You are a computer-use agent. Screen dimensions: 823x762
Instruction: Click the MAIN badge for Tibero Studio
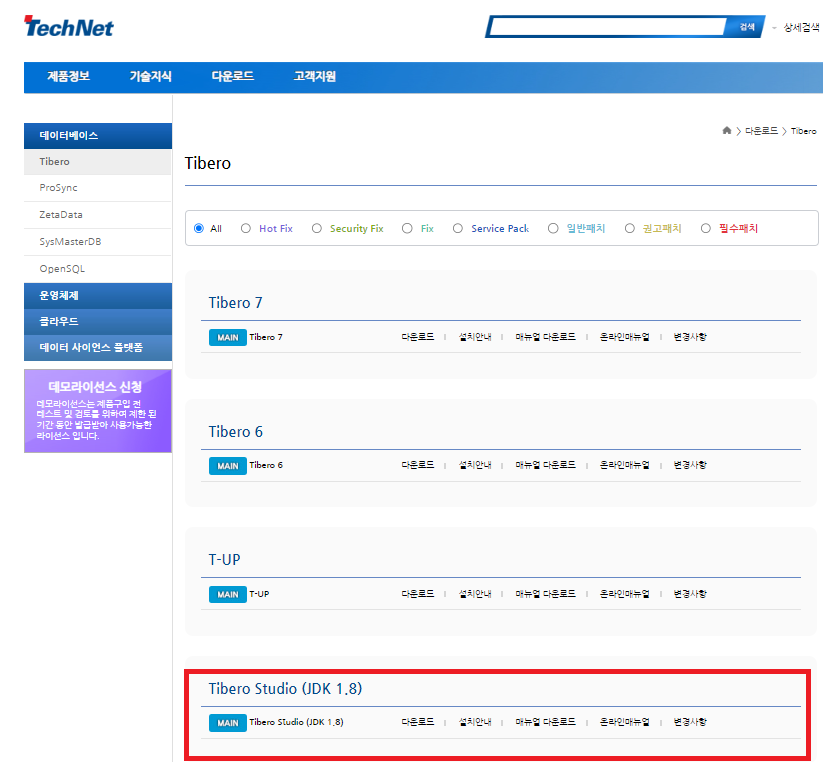(227, 723)
